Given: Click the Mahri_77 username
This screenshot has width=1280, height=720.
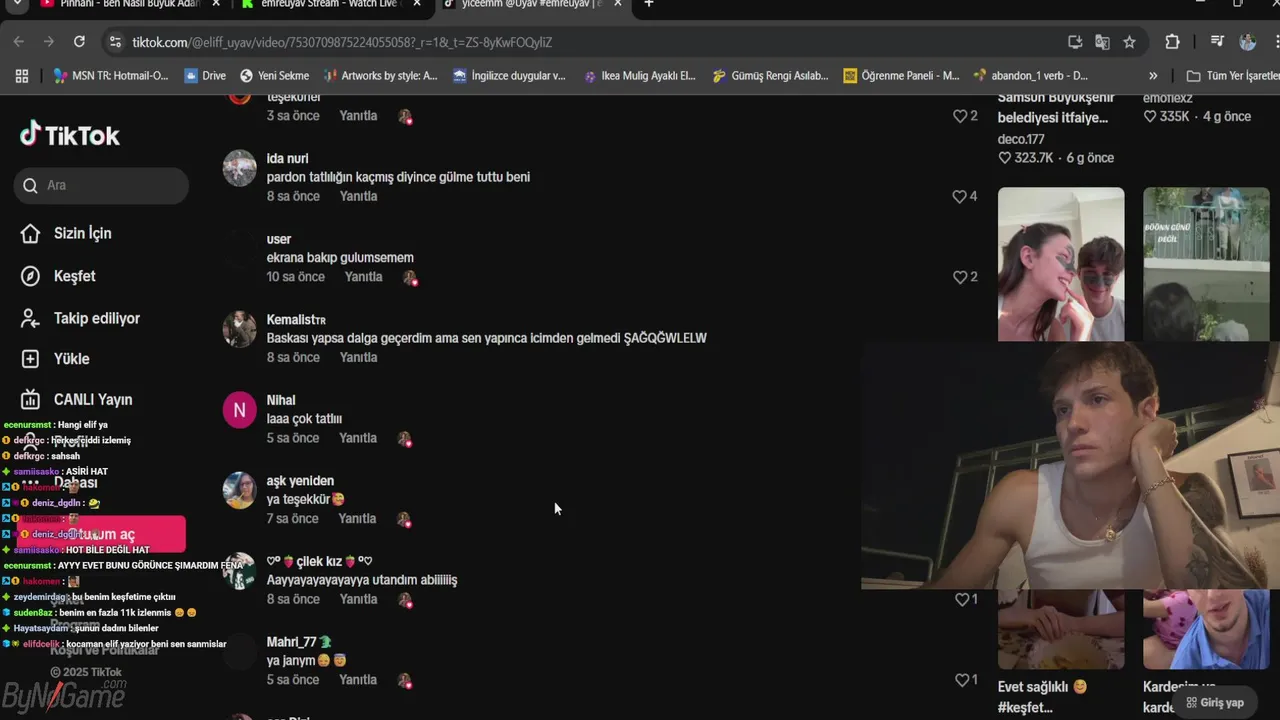Looking at the screenshot, I should pos(299,642).
